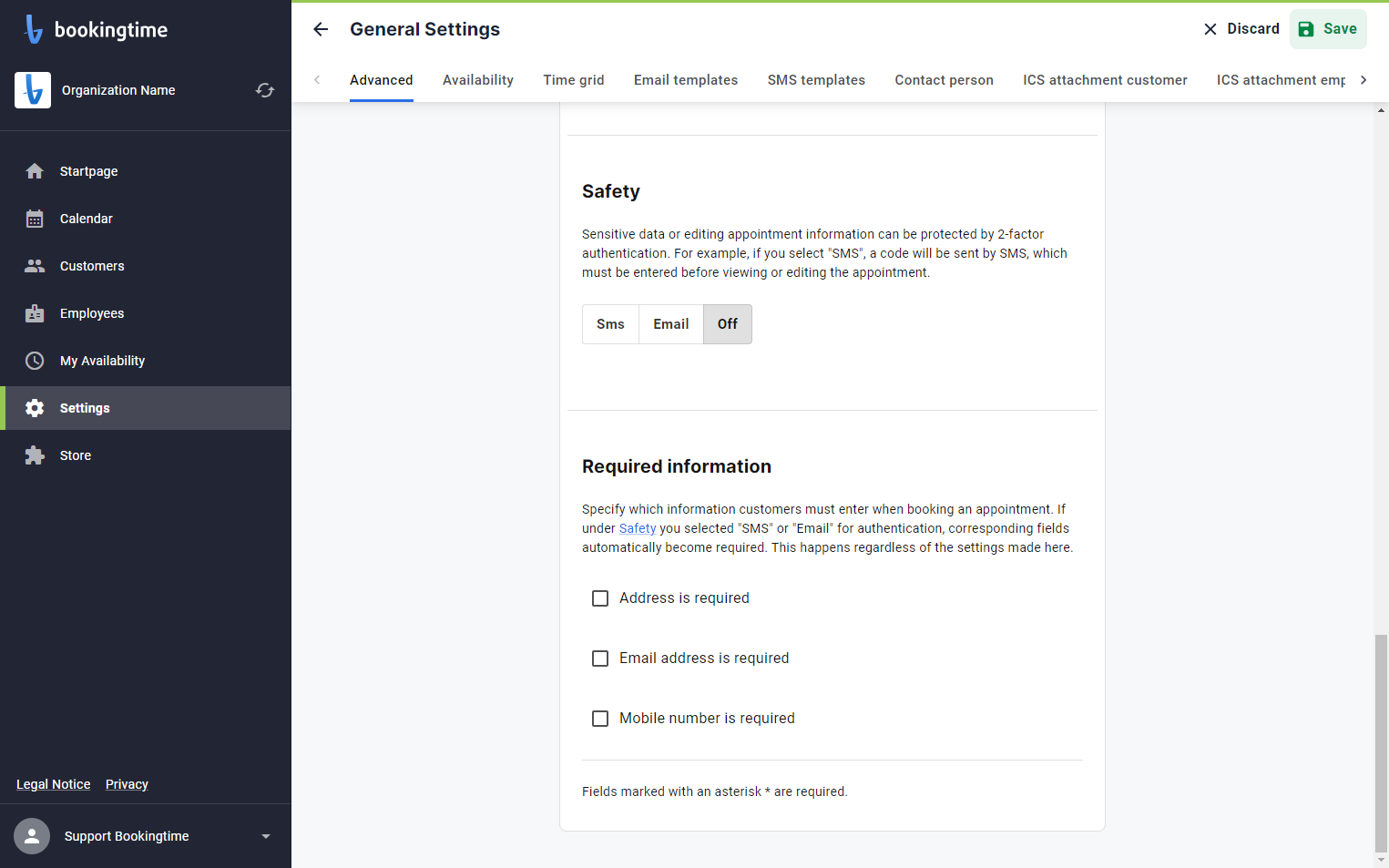
Task: Click the page vertical scrollbar thumb
Action: pyautogui.click(x=1382, y=743)
